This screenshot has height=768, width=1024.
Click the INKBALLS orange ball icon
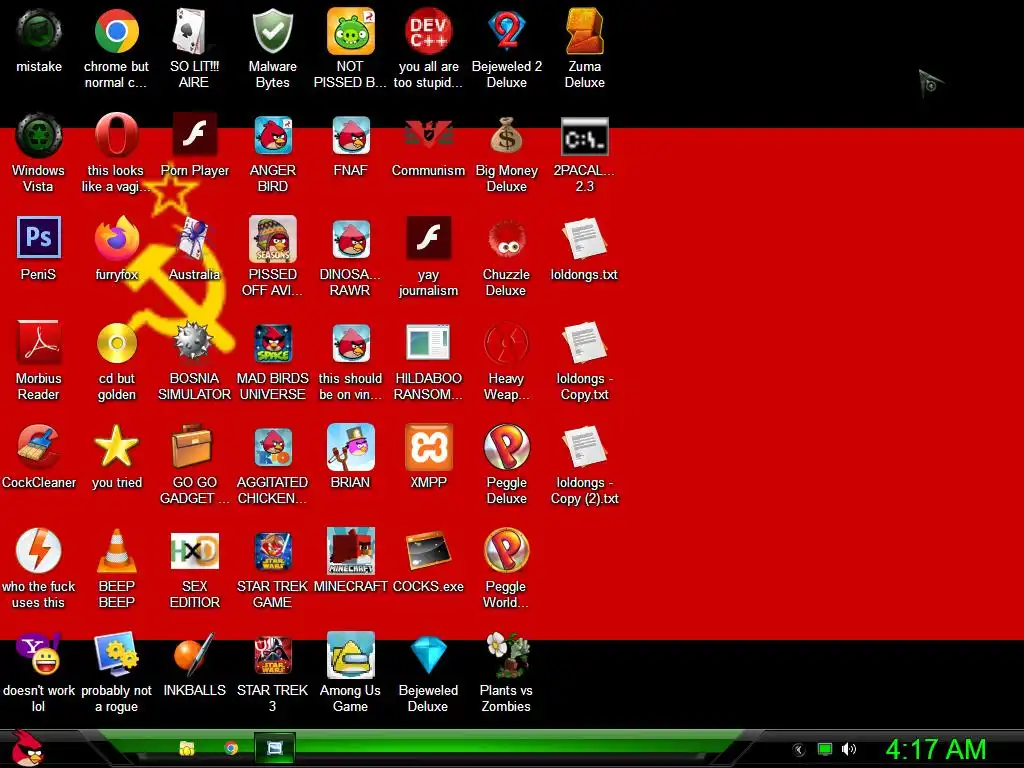tap(194, 654)
